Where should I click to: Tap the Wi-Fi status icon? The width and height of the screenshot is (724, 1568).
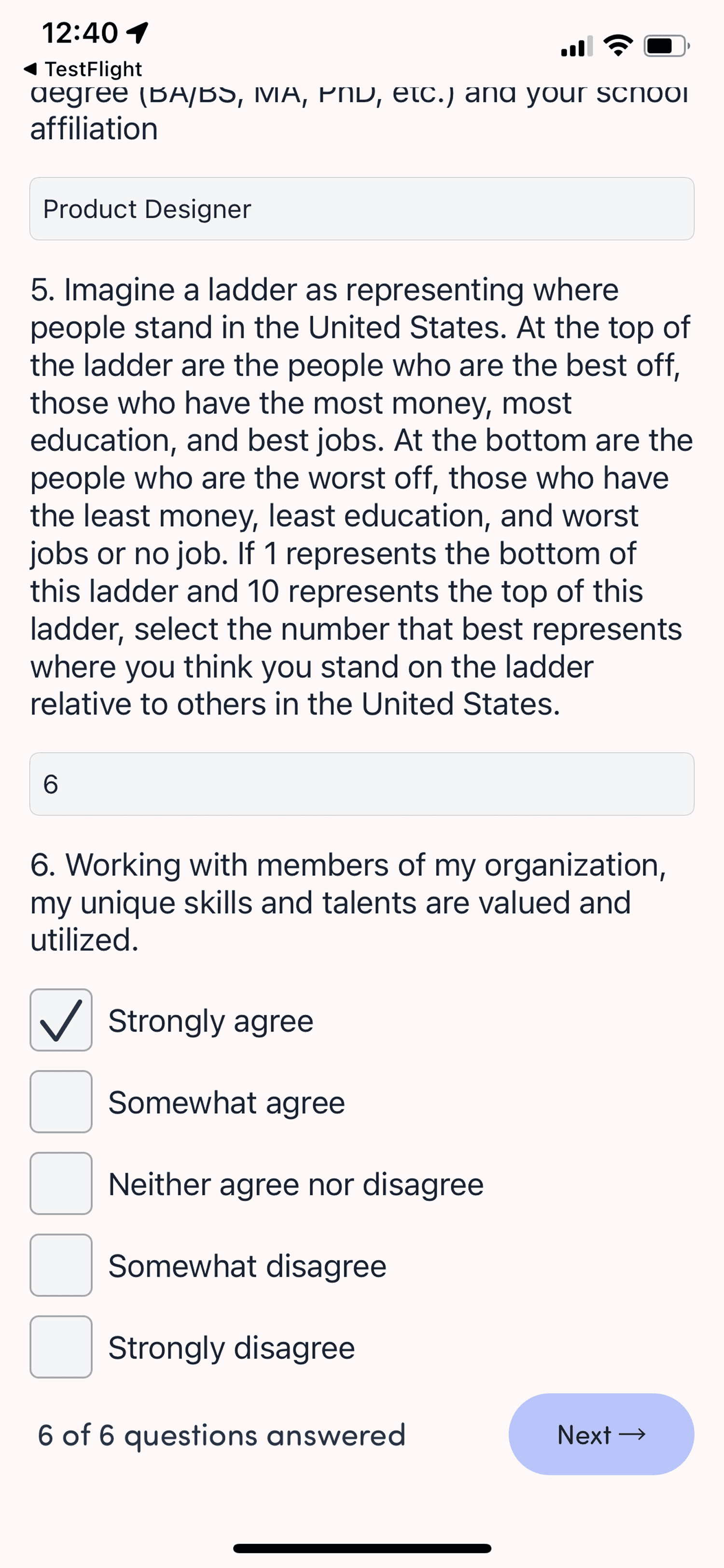coord(618,46)
